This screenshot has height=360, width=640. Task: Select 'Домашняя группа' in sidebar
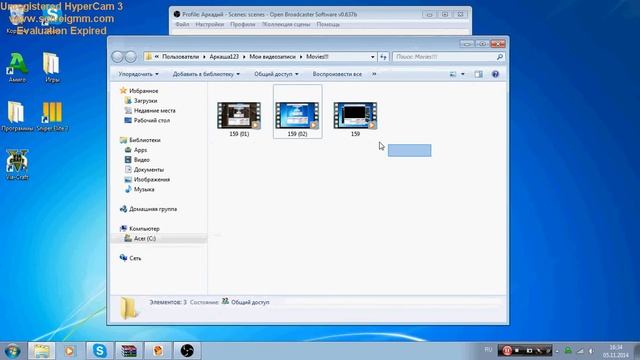(148, 209)
